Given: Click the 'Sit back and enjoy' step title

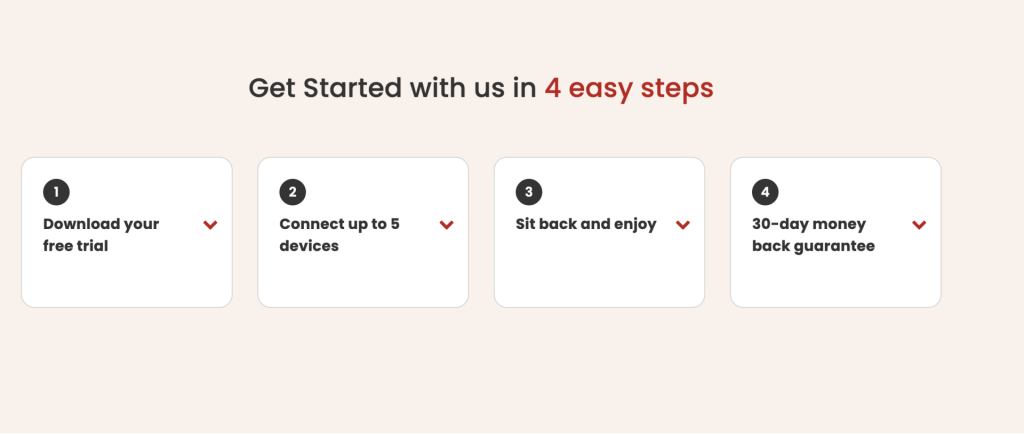Looking at the screenshot, I should (x=586, y=224).
